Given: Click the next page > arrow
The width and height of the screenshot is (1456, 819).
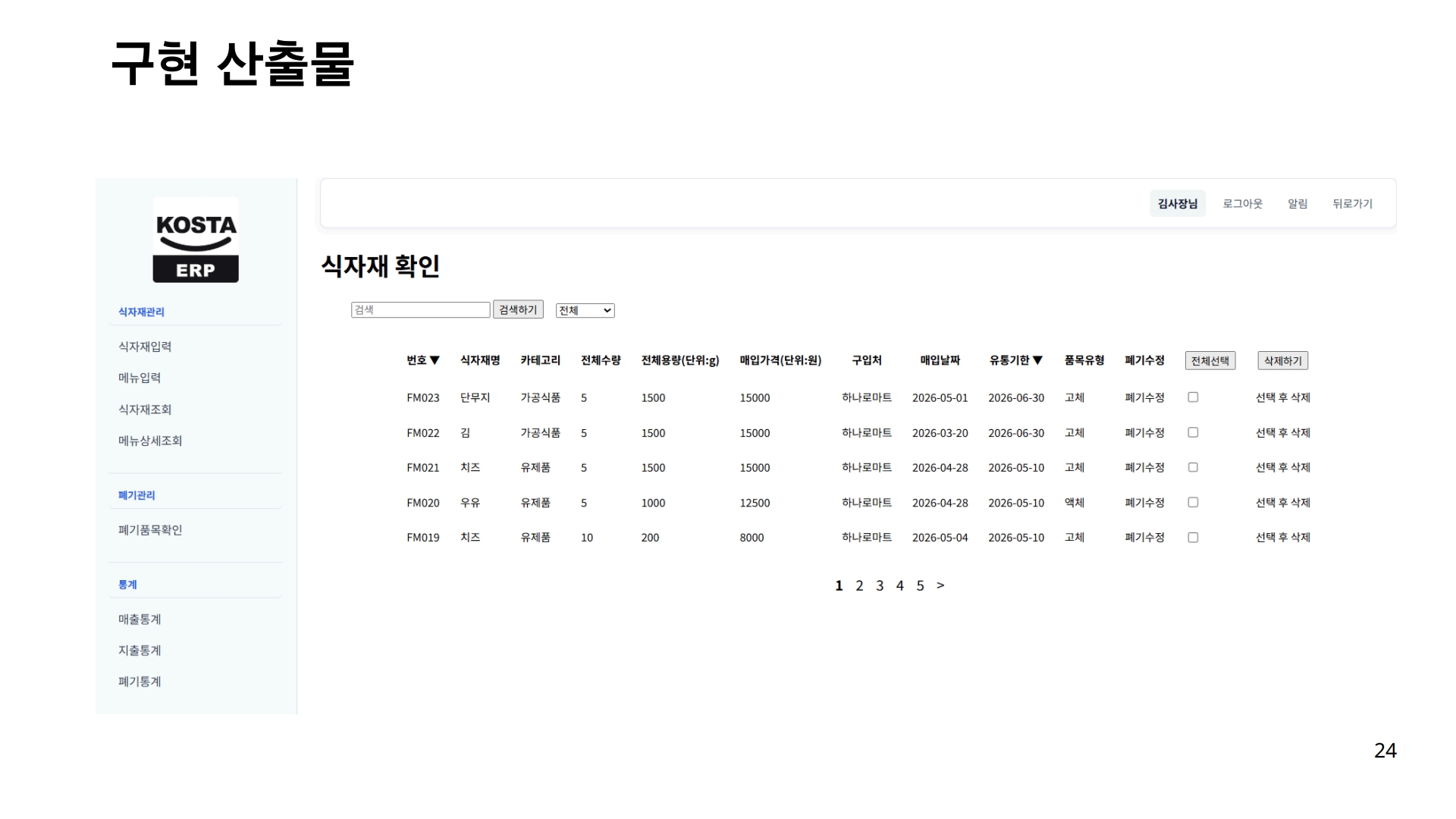Looking at the screenshot, I should tap(940, 585).
